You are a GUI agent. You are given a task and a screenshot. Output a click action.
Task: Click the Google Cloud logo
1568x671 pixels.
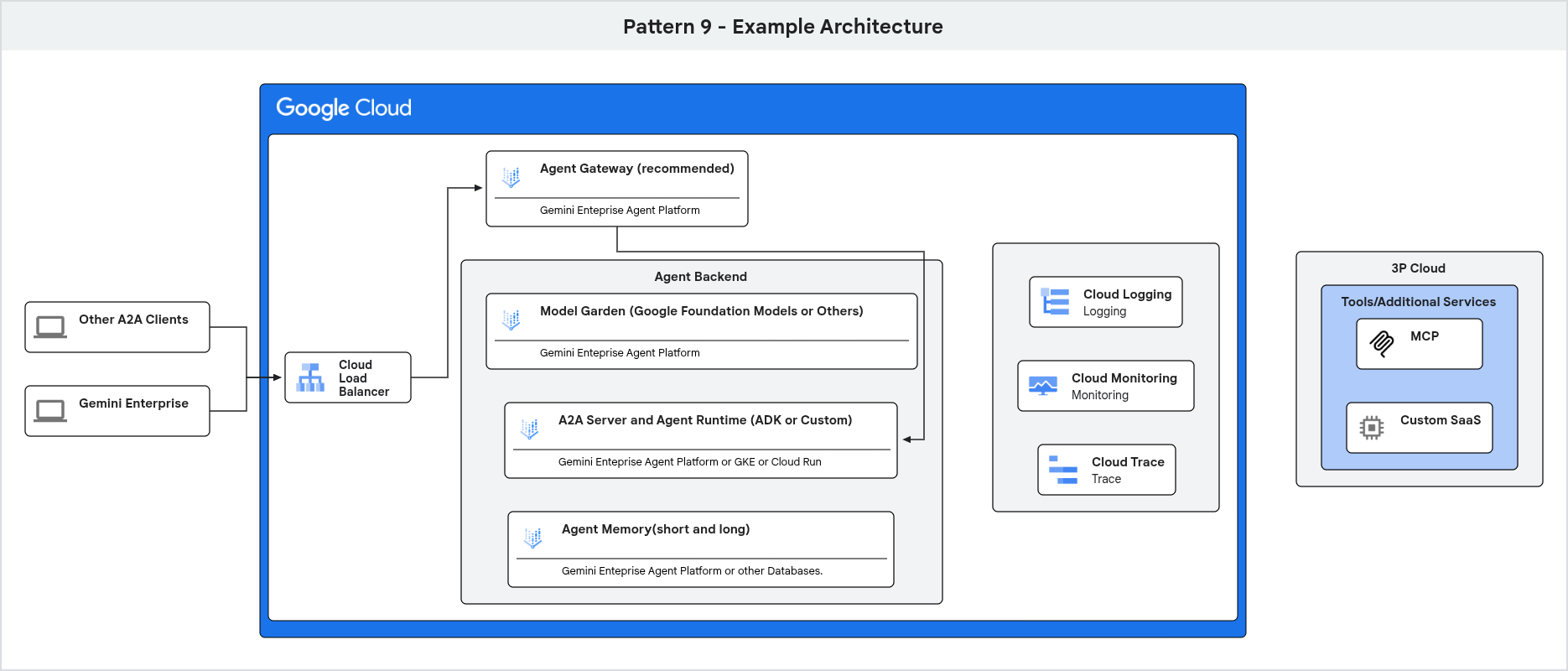click(344, 108)
